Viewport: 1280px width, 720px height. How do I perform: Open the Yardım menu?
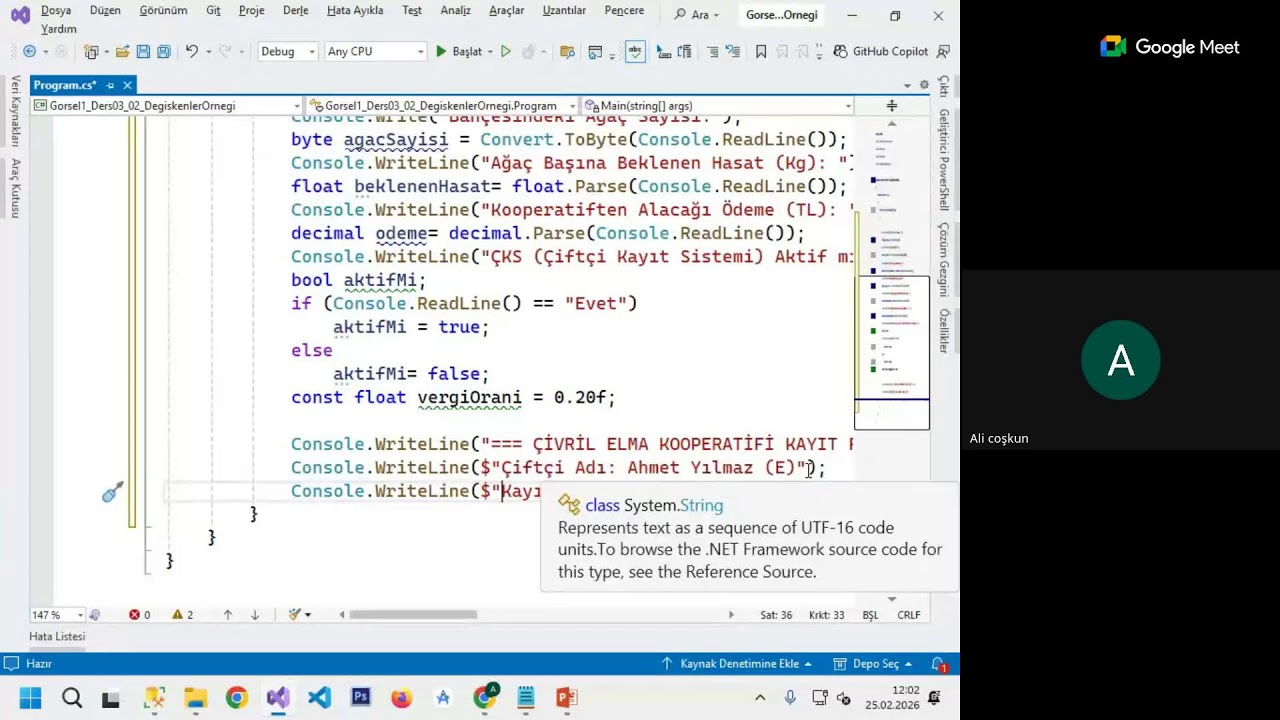pyautogui.click(x=59, y=29)
